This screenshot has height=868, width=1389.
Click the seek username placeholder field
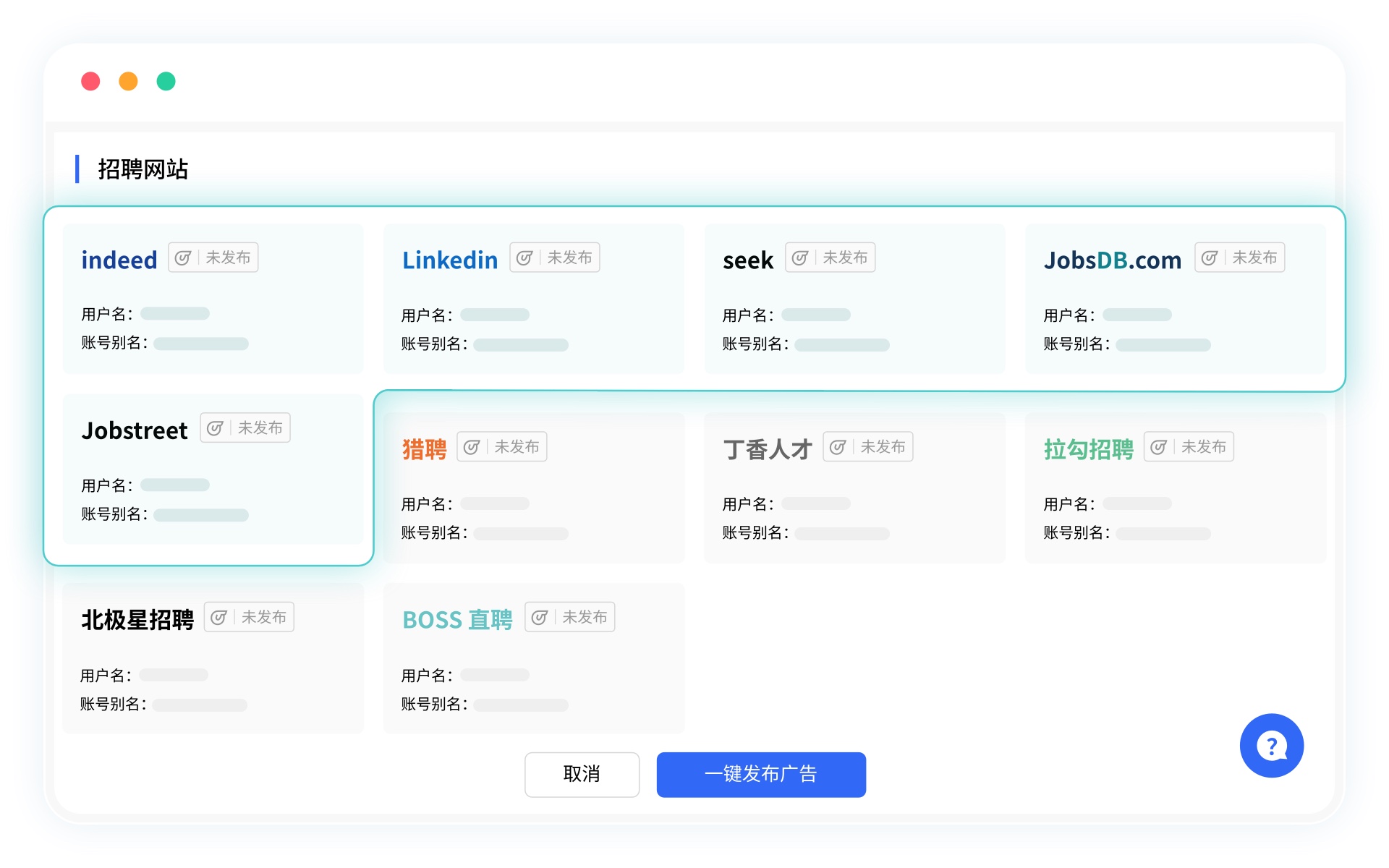click(x=815, y=315)
